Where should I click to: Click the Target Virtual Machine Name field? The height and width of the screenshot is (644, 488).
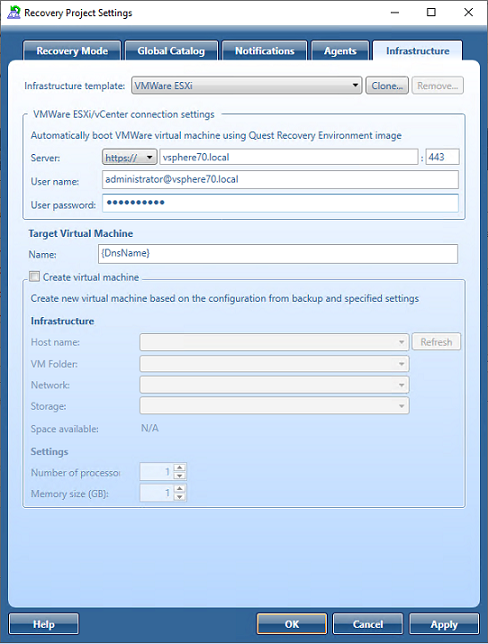[x=278, y=254]
